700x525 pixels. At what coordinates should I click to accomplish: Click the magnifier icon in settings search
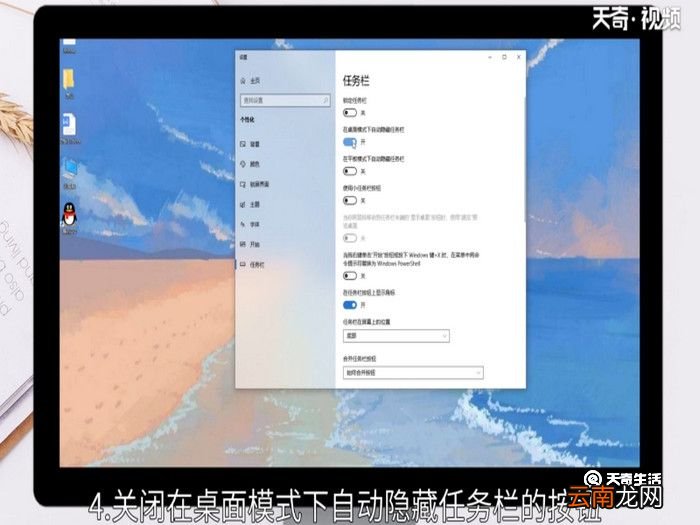(325, 100)
